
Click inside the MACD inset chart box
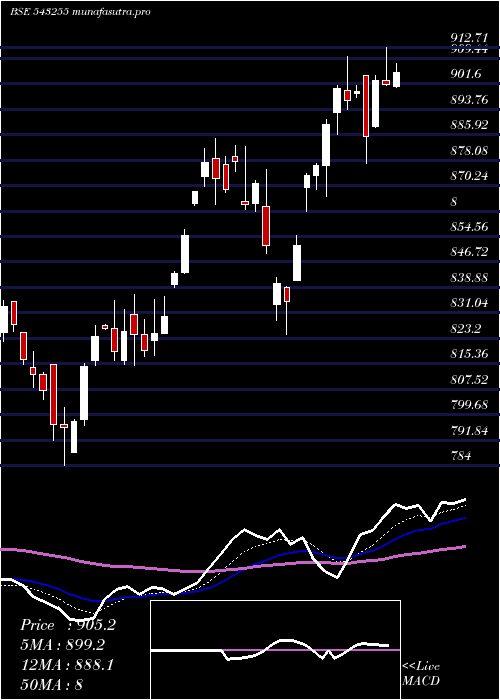click(x=275, y=650)
